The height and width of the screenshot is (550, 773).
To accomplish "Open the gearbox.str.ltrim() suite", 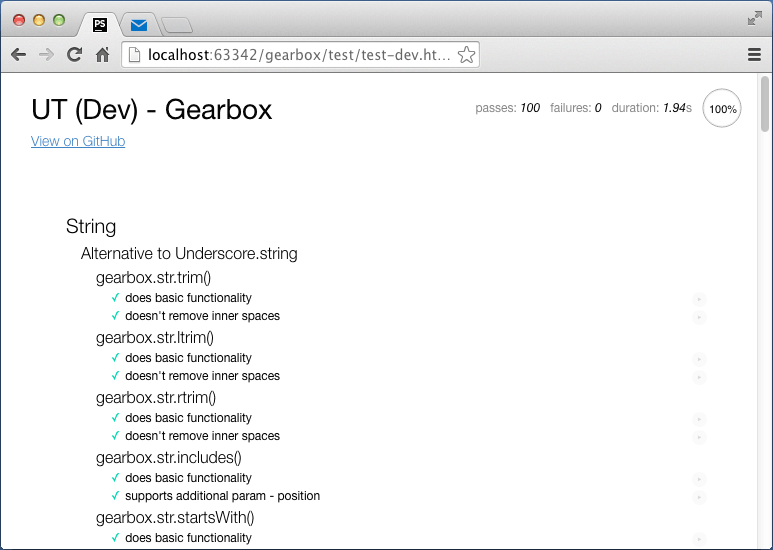I will coord(155,338).
